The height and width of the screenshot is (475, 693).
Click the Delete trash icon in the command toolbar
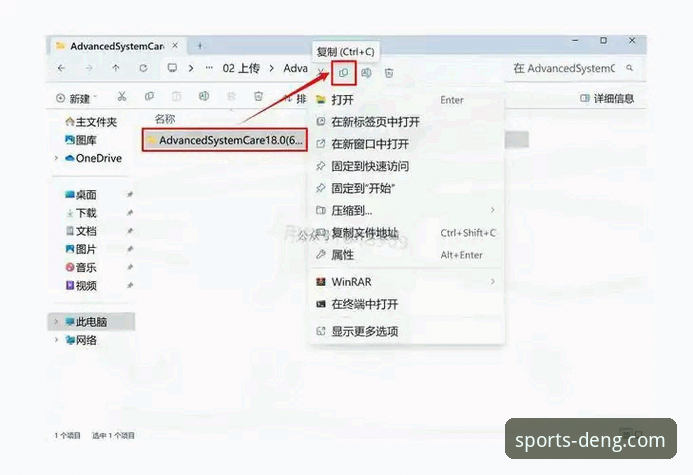click(x=259, y=96)
